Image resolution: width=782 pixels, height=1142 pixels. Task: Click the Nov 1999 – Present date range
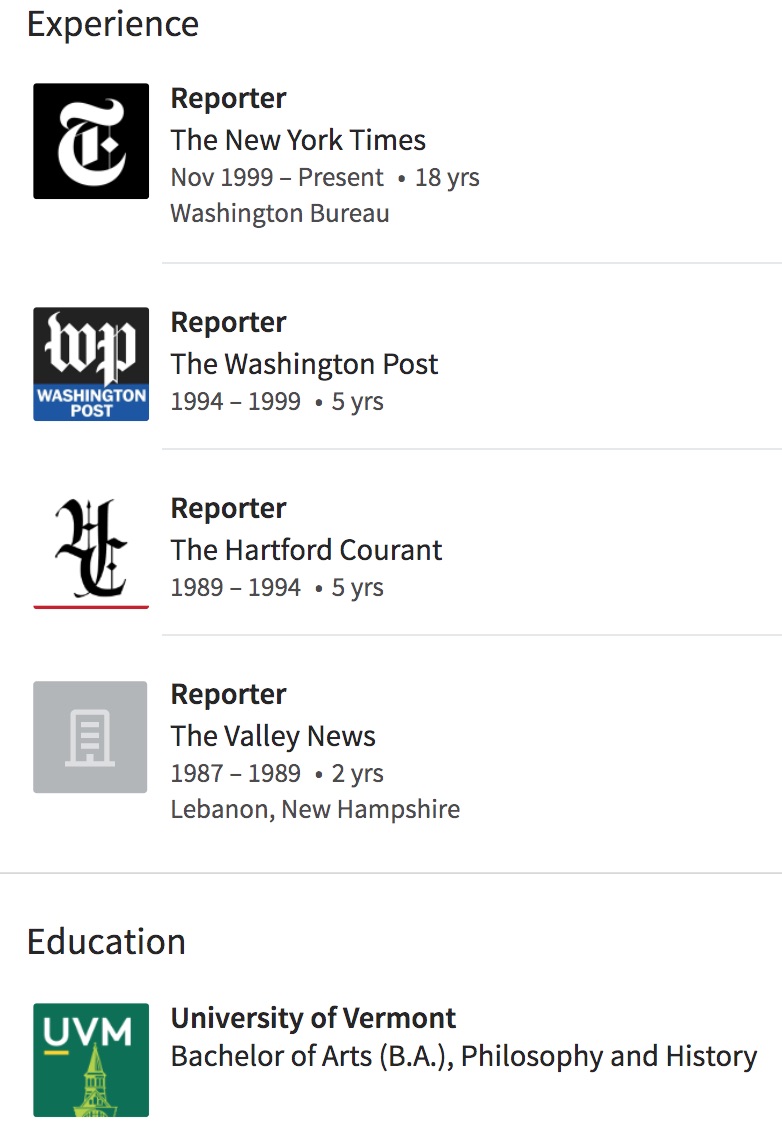[x=277, y=178]
